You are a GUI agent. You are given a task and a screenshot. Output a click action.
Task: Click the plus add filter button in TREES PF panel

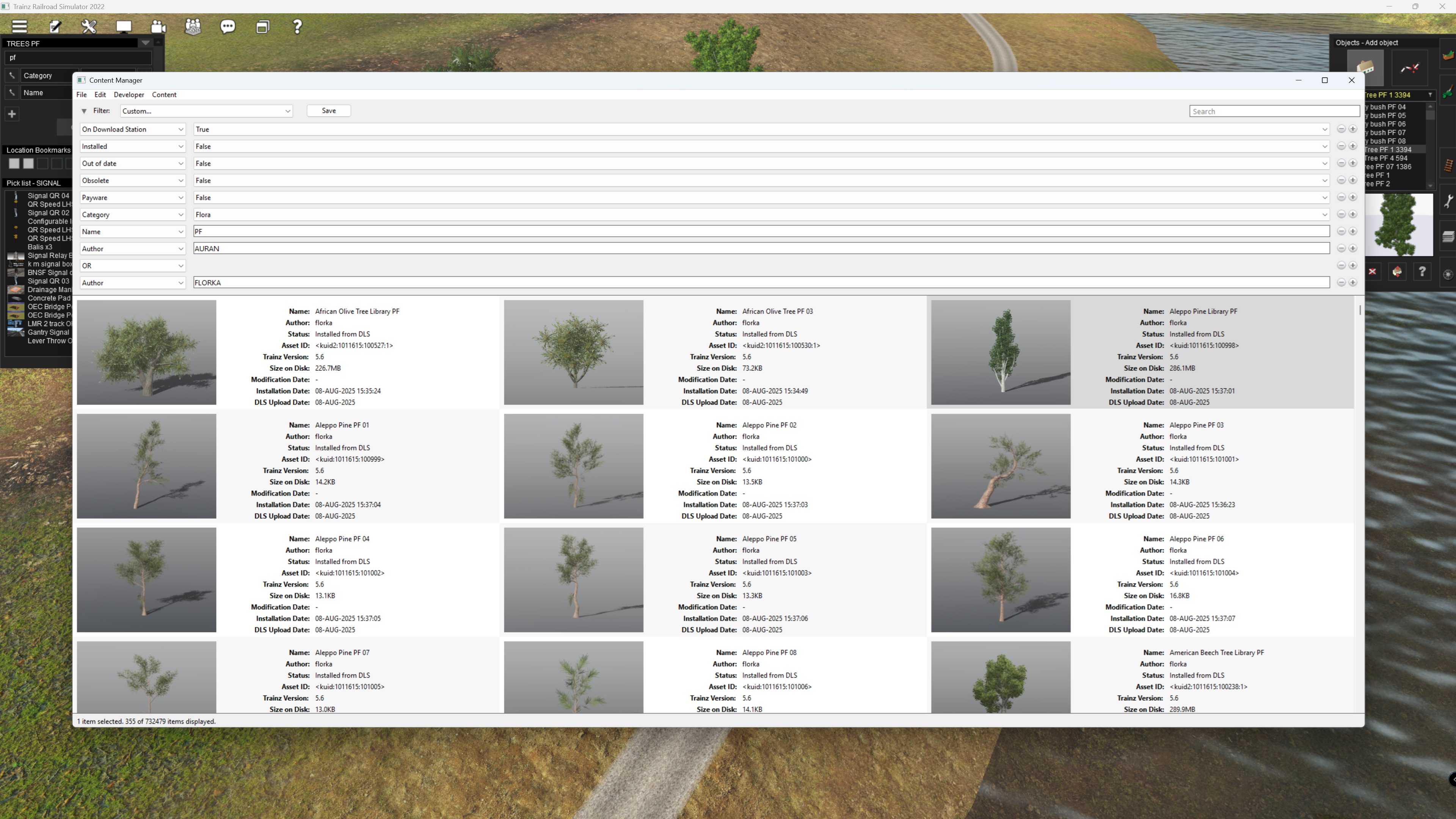point(12,114)
